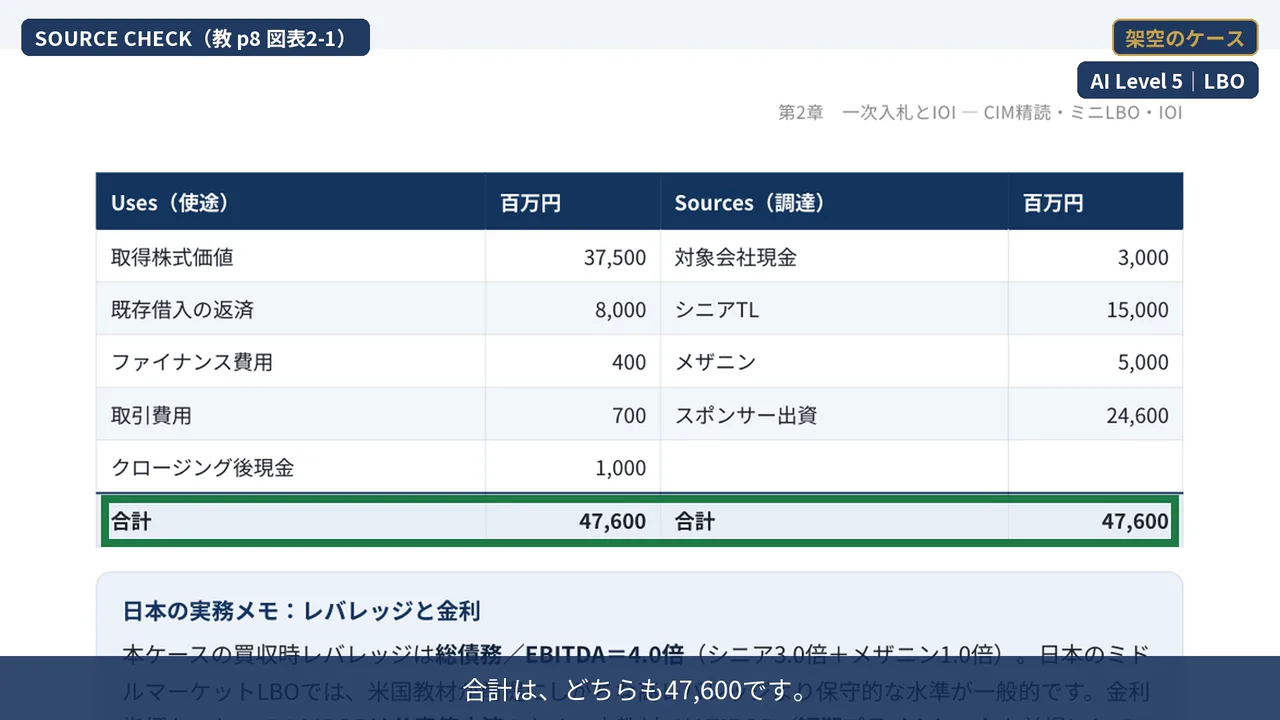Select the 700 value
The image size is (1280, 720).
tap(629, 415)
